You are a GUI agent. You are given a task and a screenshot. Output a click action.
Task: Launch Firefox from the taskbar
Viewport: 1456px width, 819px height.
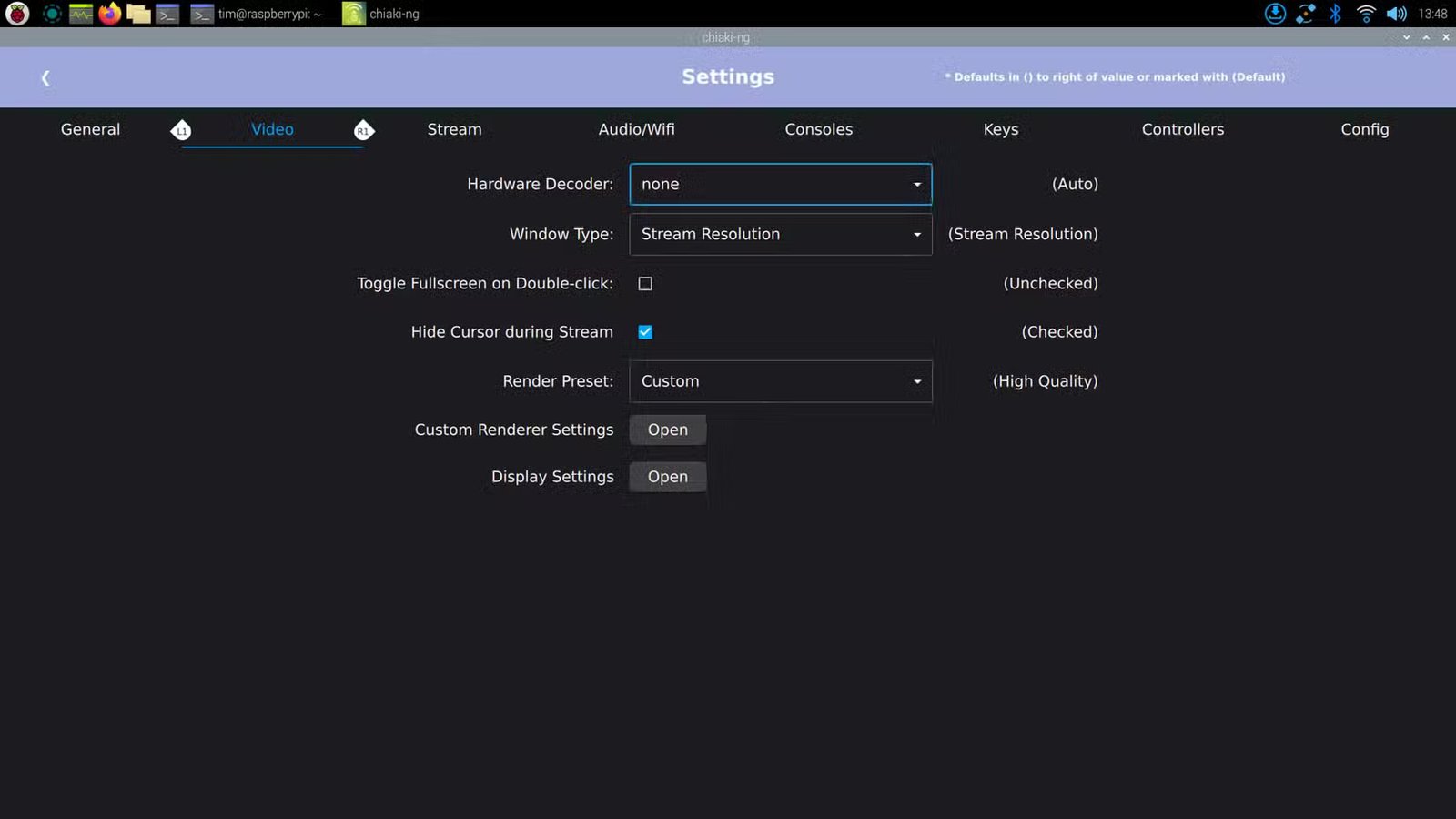tap(110, 14)
